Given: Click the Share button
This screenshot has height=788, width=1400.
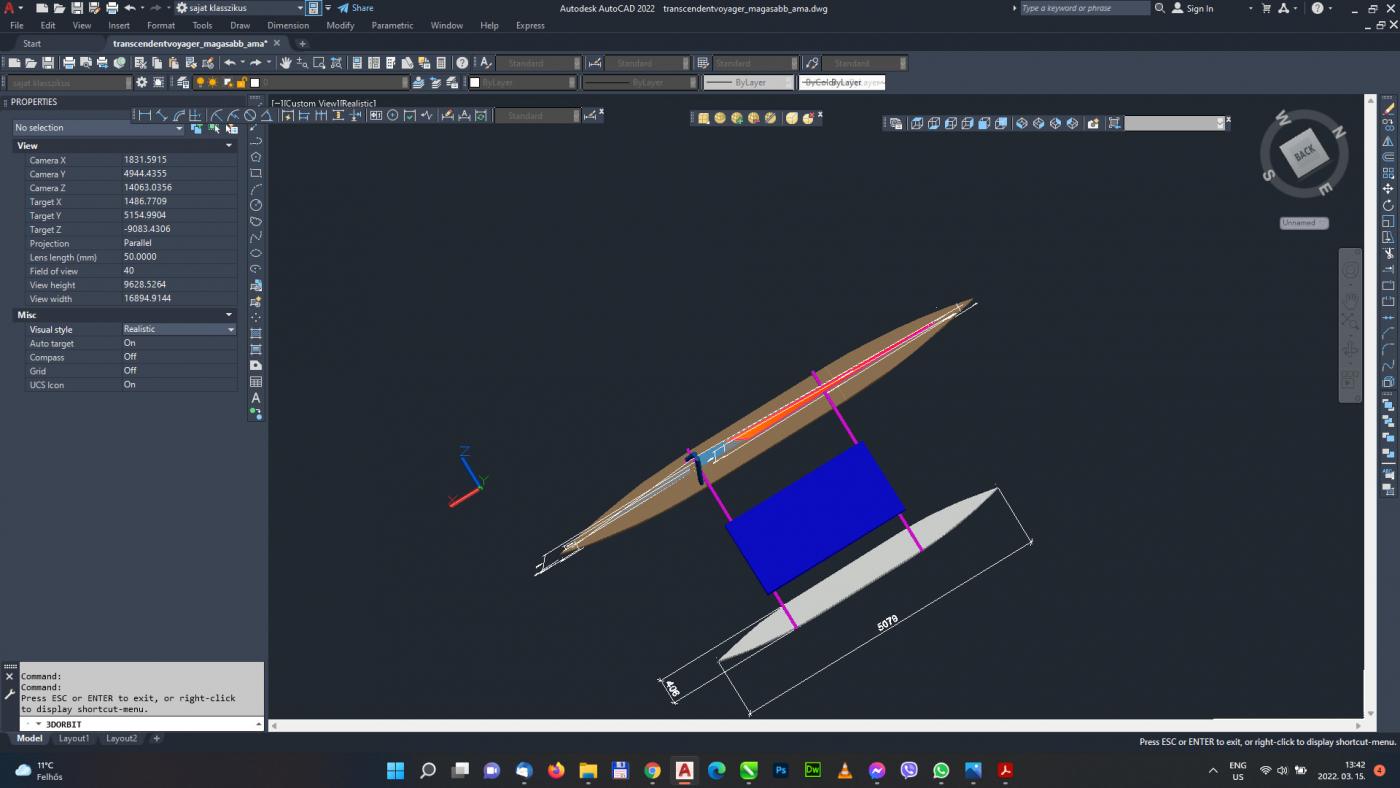Looking at the screenshot, I should pos(355,8).
